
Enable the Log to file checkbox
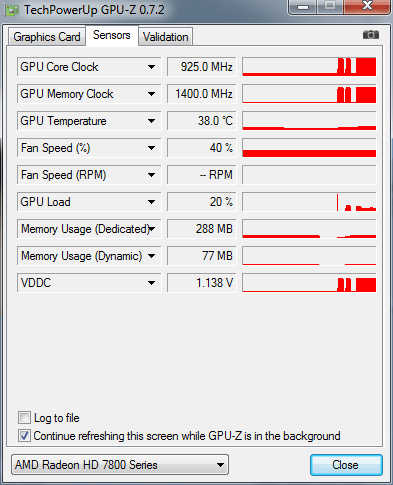pos(24,418)
